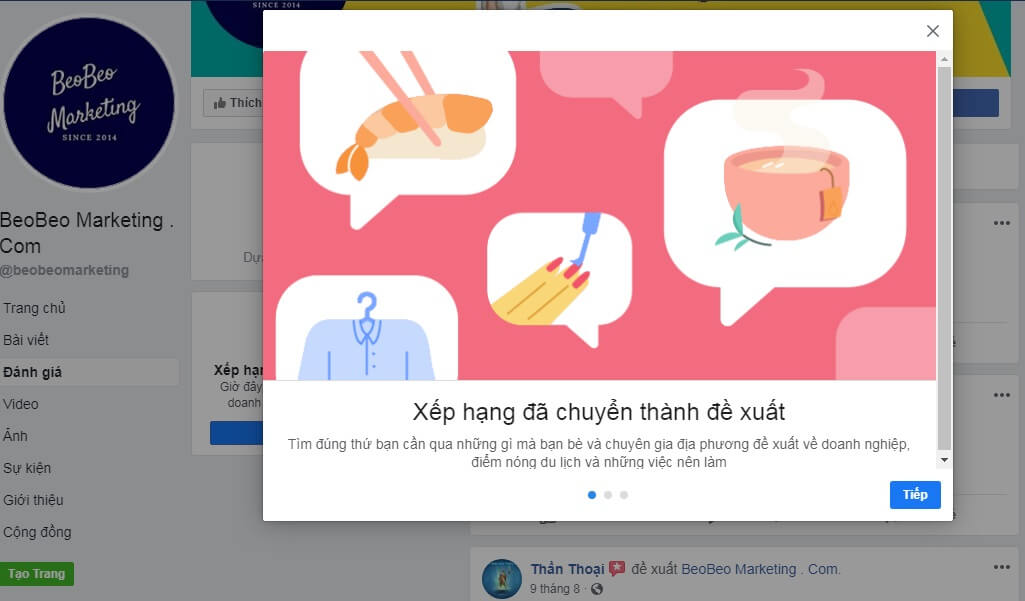The image size is (1025, 601).
Task: Click the green Tạo Trang button
Action: pos(37,573)
